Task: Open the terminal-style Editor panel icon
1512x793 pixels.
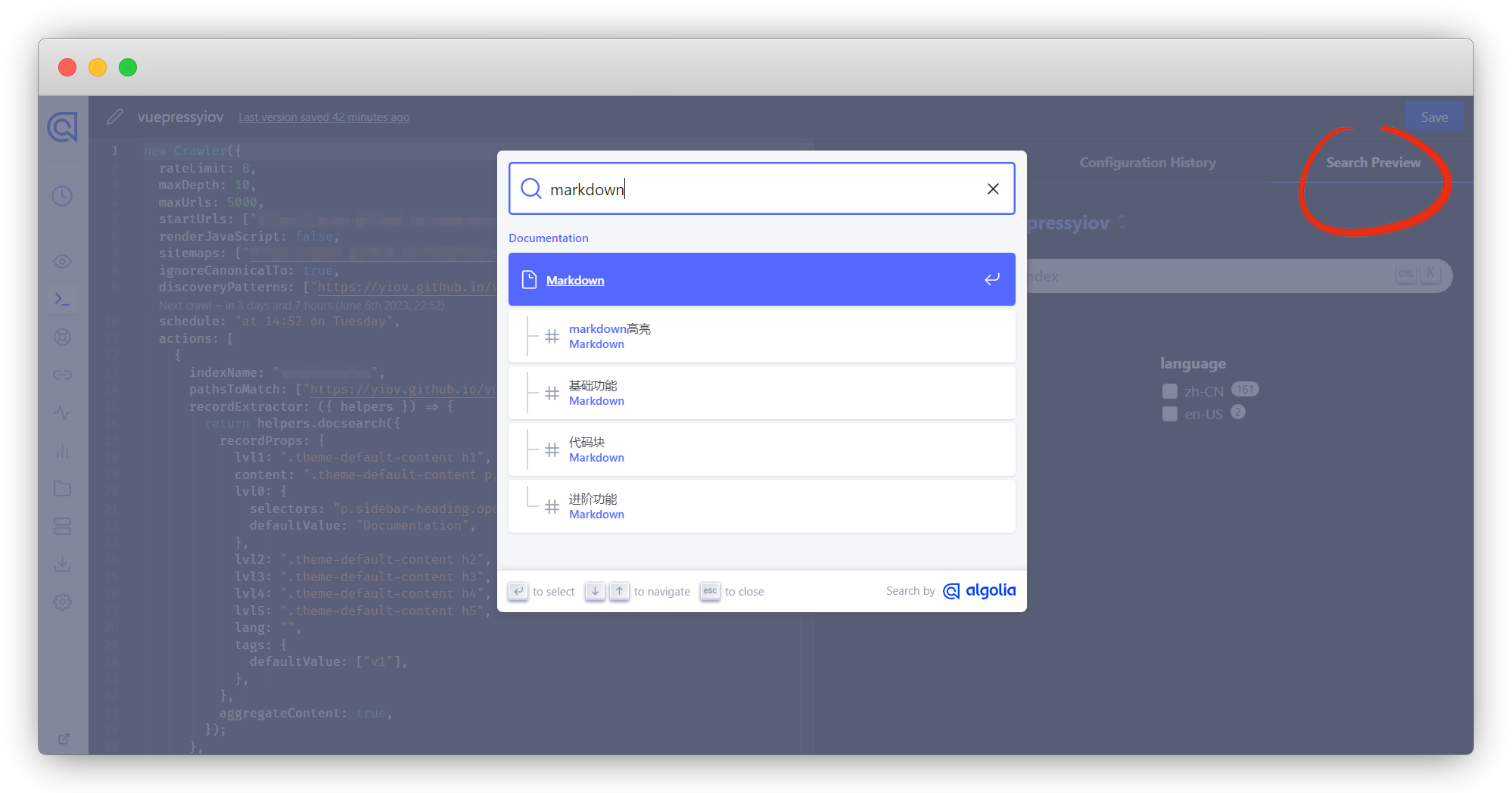Action: pos(63,298)
